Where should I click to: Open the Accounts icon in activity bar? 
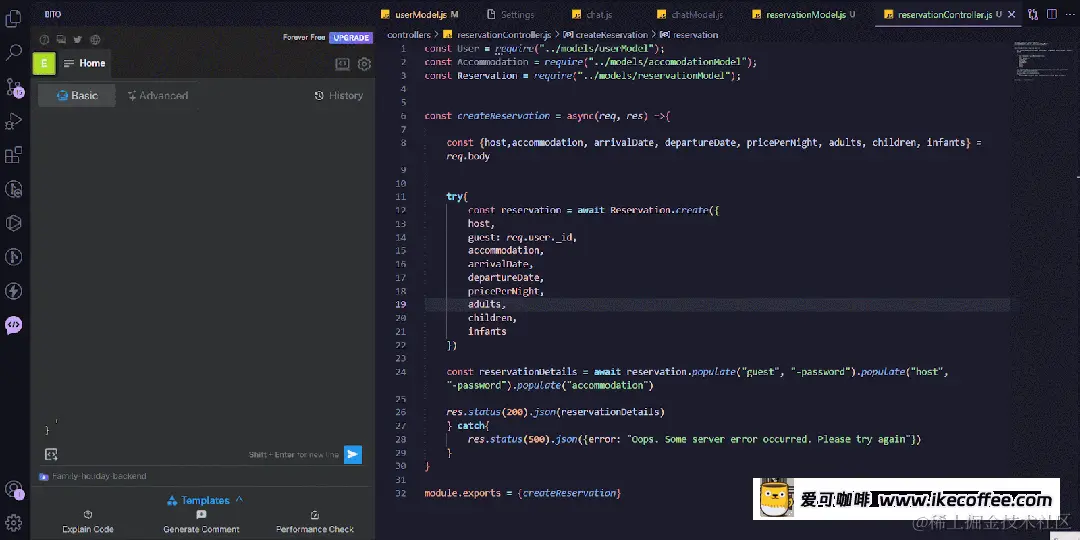(14, 490)
